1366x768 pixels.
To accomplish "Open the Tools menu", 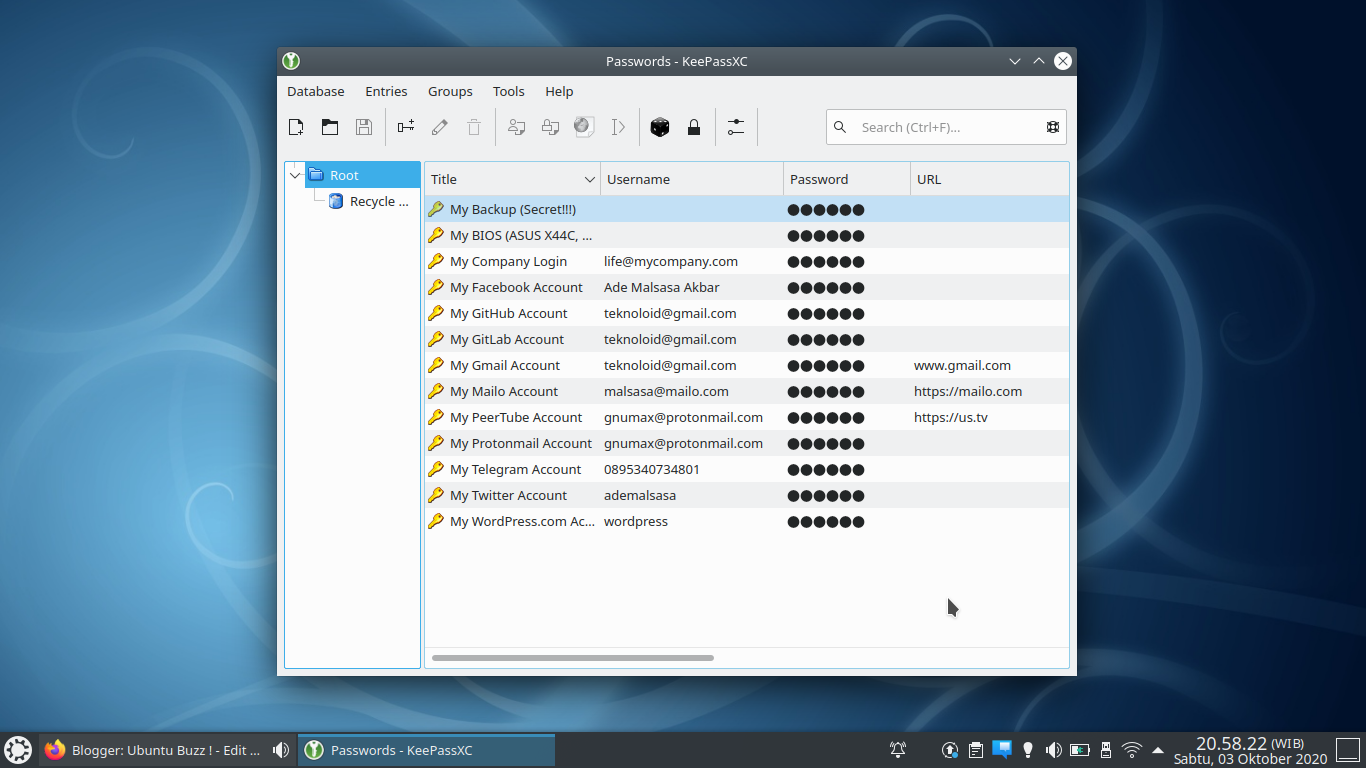I will 508,91.
